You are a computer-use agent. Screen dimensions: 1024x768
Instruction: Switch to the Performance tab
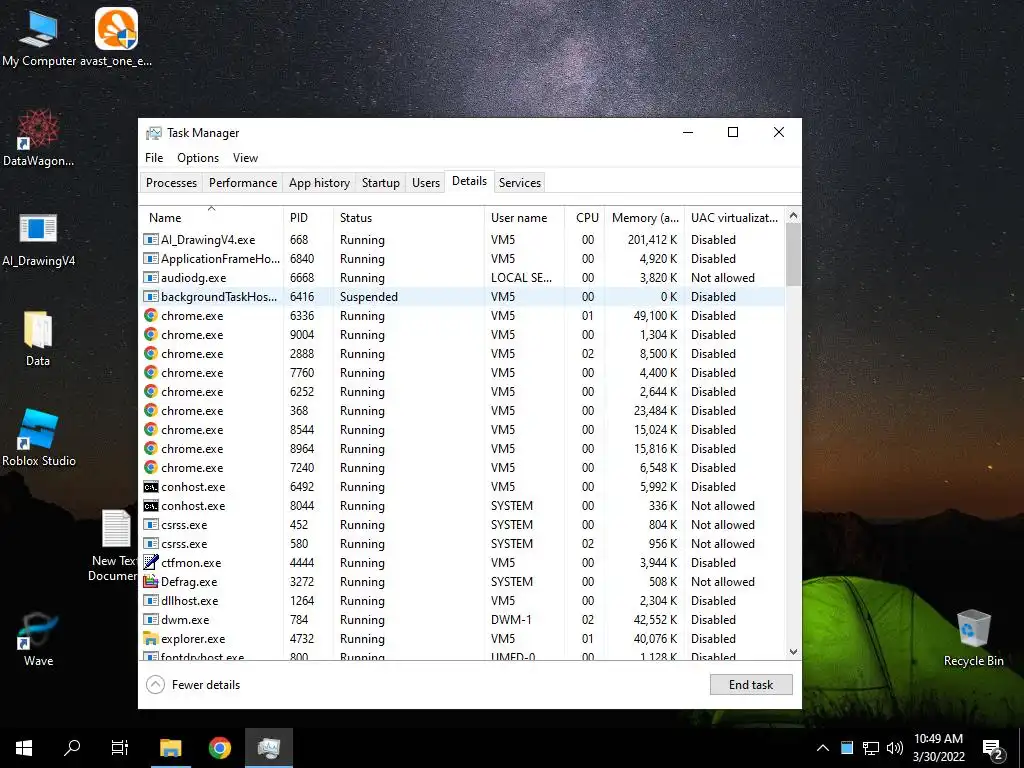tap(243, 183)
